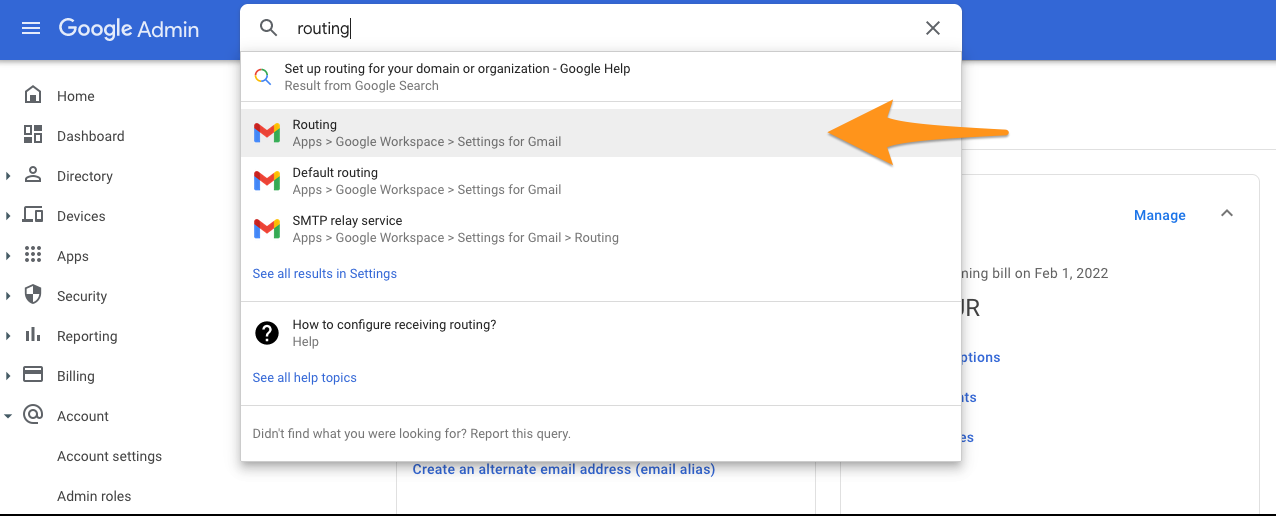Click the Apps grid icon
1276x516 pixels.
tap(33, 255)
